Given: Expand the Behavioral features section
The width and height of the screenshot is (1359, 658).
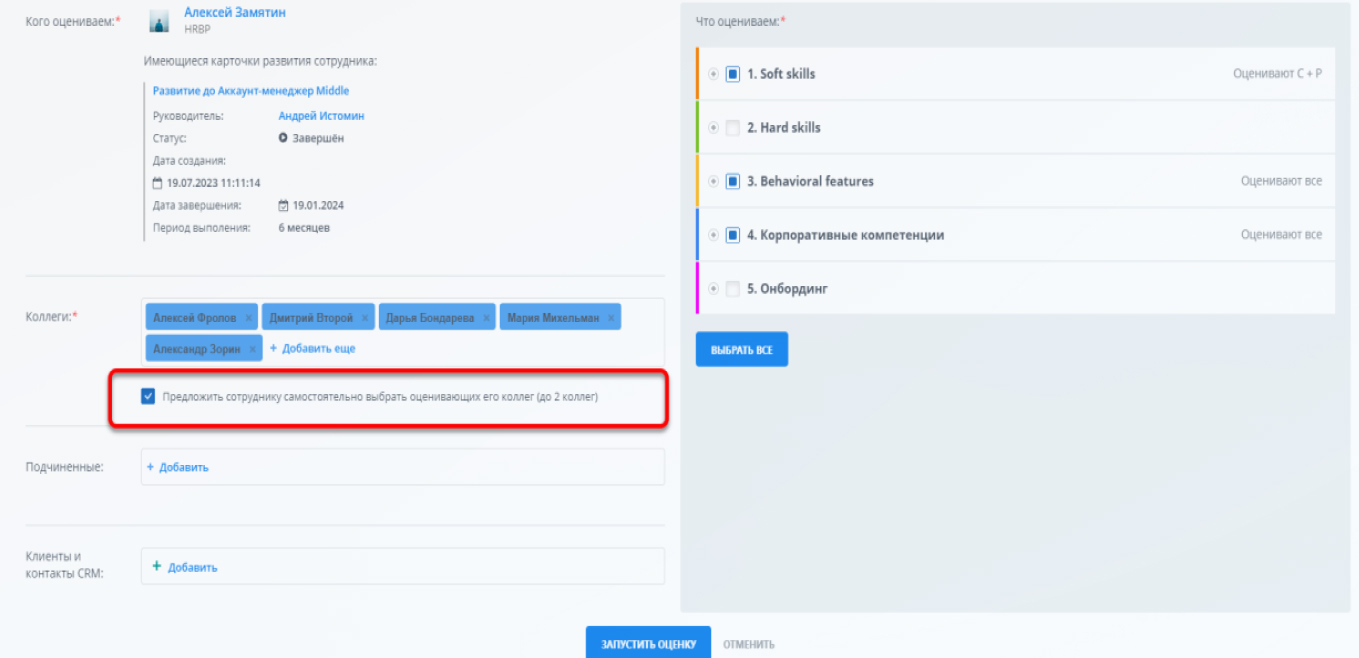Looking at the screenshot, I should point(713,182).
